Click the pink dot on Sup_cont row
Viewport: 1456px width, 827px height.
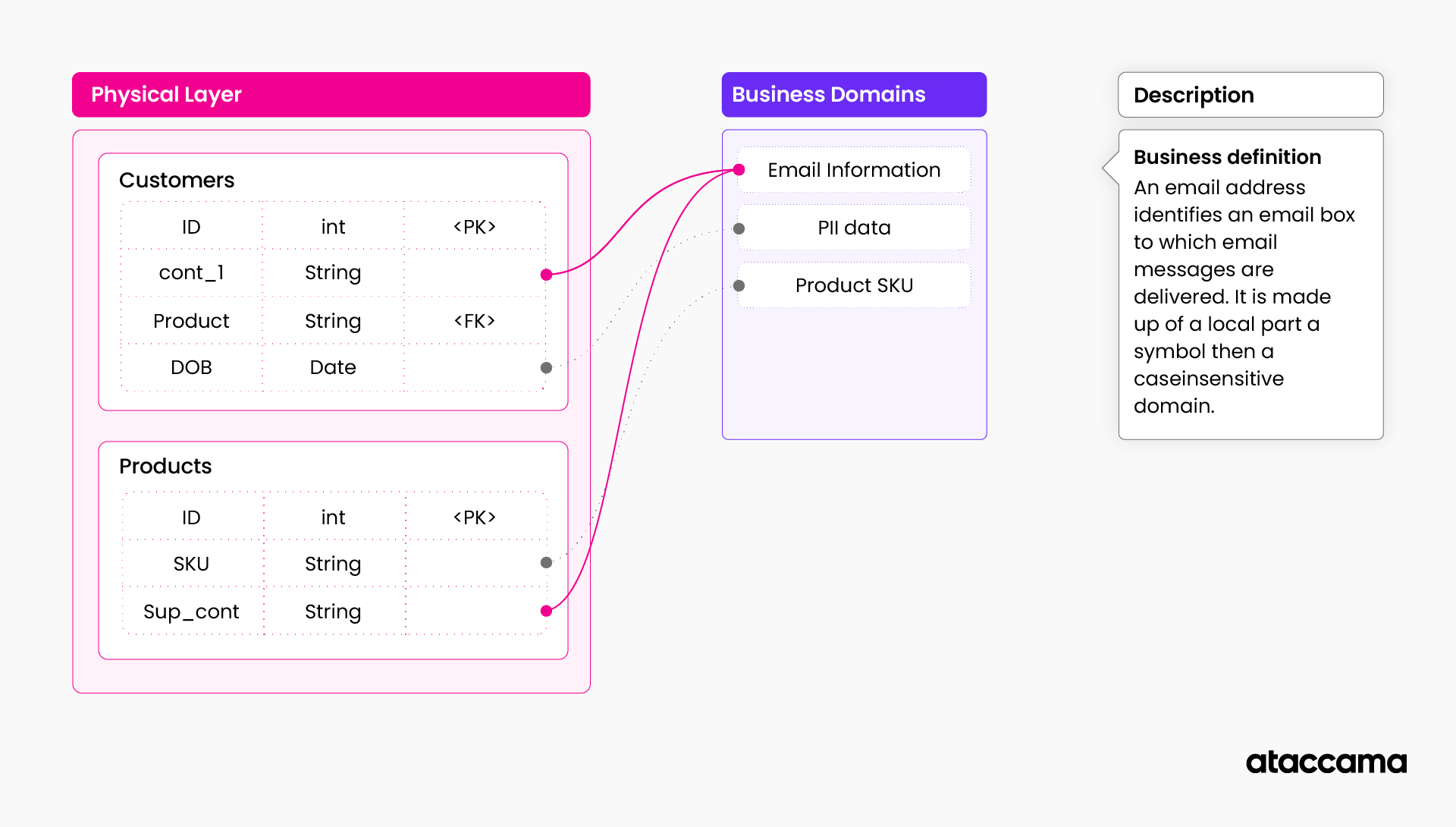[545, 610]
